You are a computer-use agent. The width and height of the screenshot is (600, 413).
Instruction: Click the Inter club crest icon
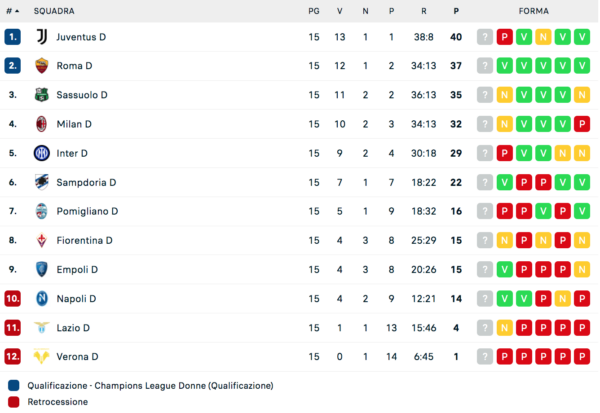pos(41,153)
